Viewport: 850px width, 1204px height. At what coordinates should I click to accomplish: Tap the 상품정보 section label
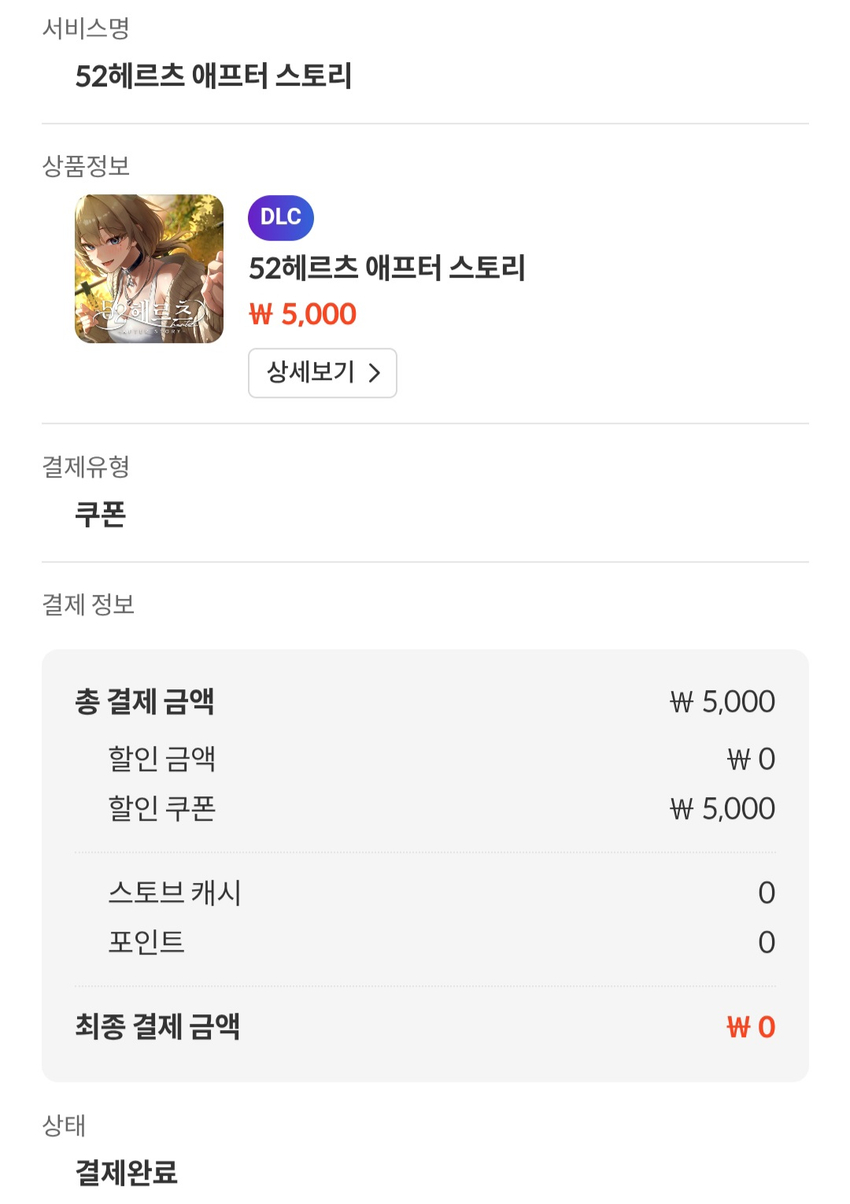pyautogui.click(x=86, y=166)
